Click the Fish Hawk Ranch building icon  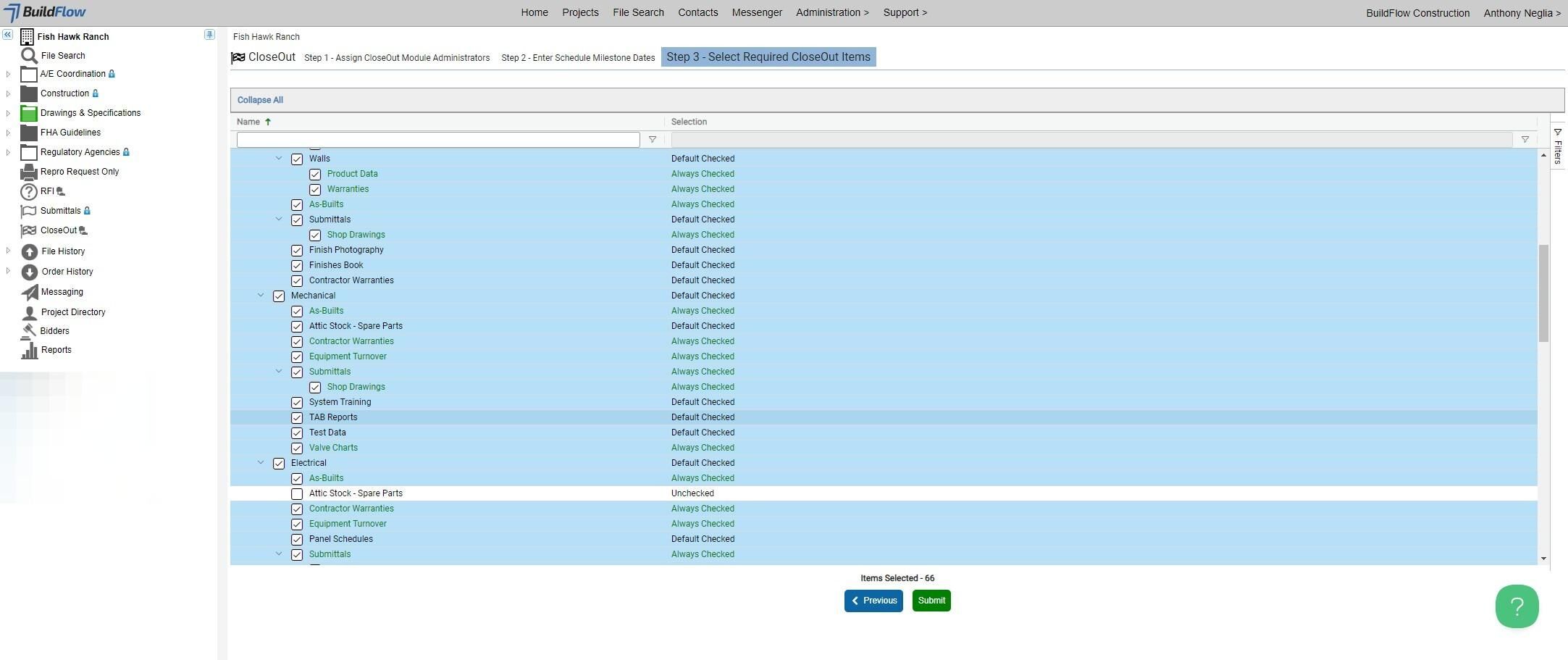(27, 36)
